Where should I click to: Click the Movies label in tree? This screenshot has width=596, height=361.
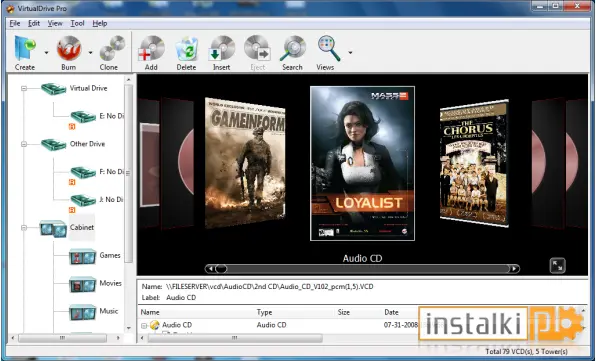pos(111,283)
